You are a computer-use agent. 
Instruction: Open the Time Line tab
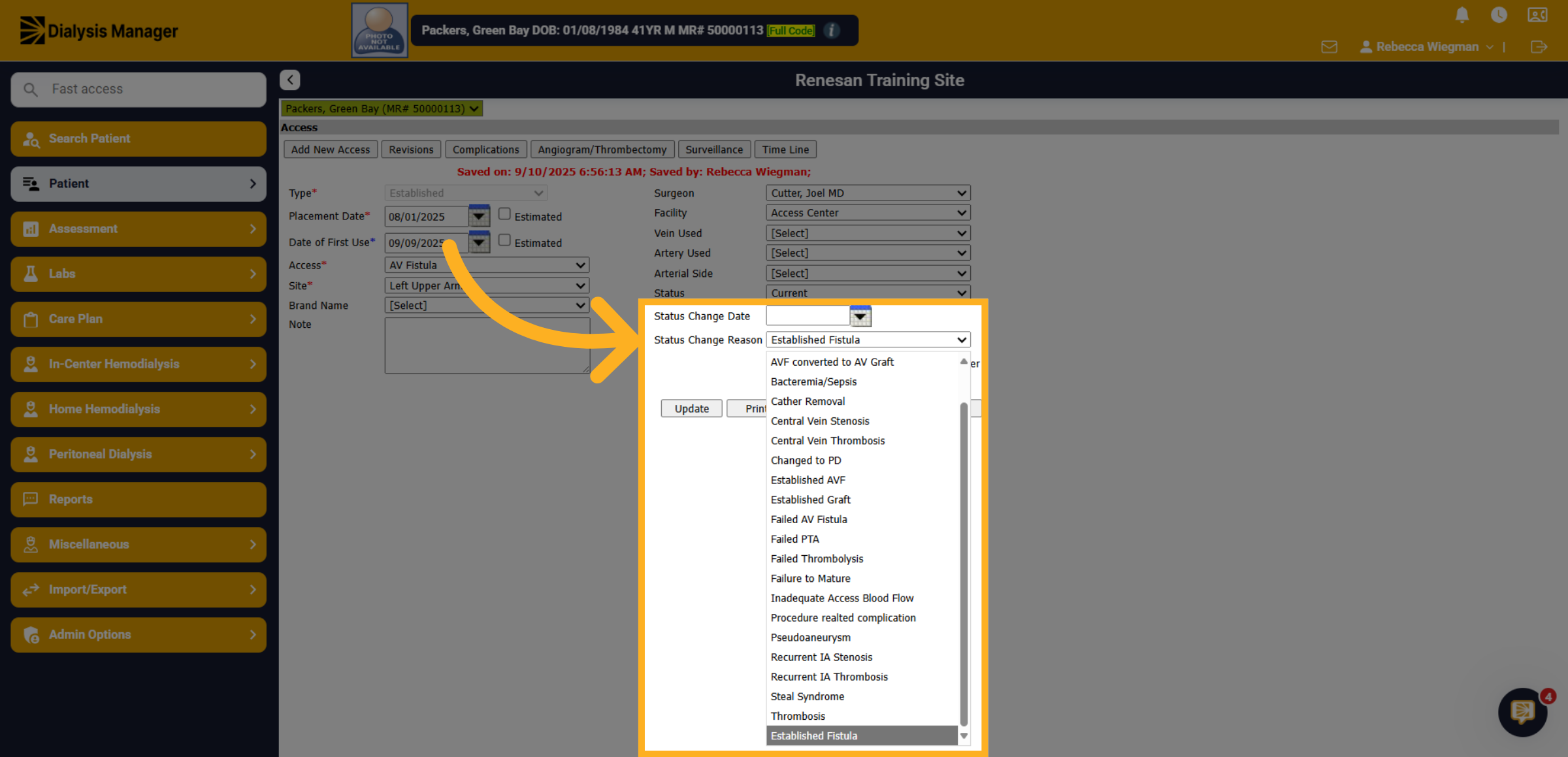click(x=785, y=150)
